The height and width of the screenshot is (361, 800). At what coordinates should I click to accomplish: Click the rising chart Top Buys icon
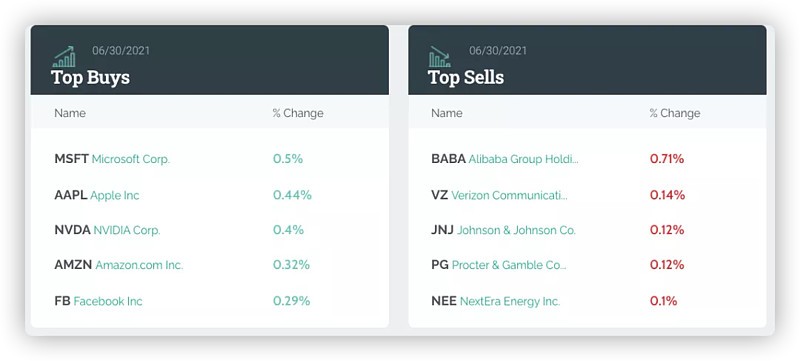[64, 57]
